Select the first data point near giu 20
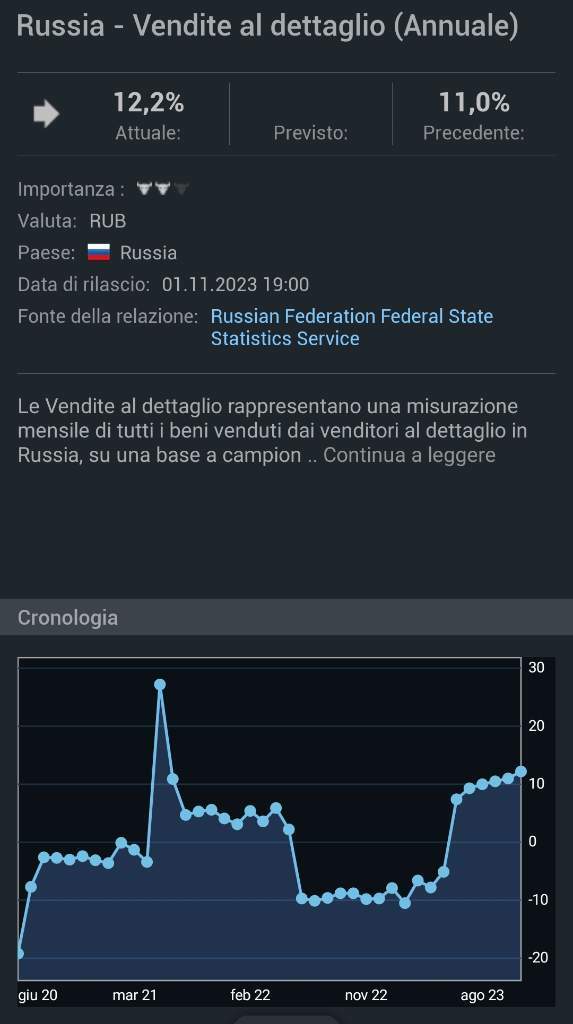This screenshot has width=573, height=1024. (19, 953)
